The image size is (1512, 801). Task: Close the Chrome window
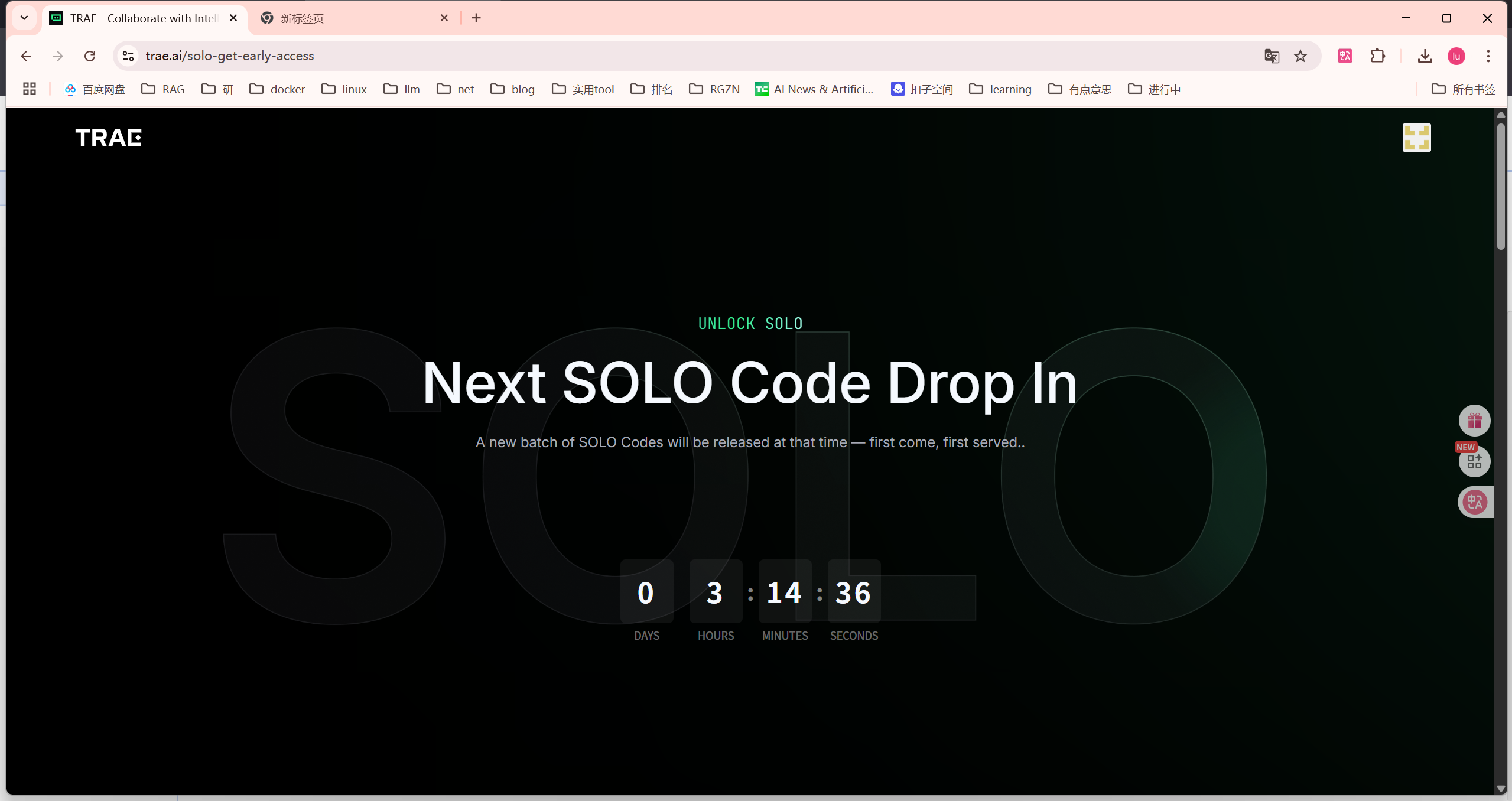pyautogui.click(x=1487, y=18)
